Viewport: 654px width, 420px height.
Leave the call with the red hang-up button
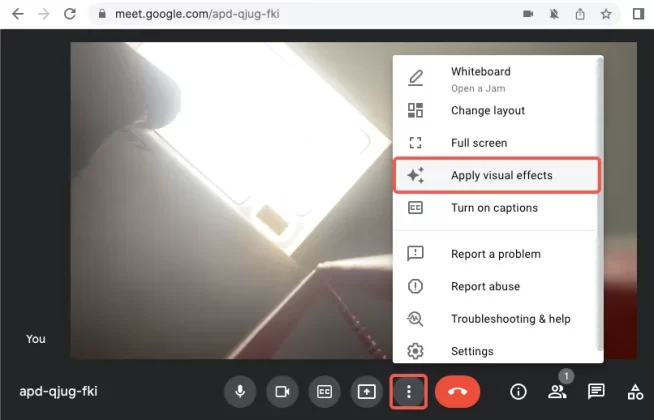tap(458, 392)
